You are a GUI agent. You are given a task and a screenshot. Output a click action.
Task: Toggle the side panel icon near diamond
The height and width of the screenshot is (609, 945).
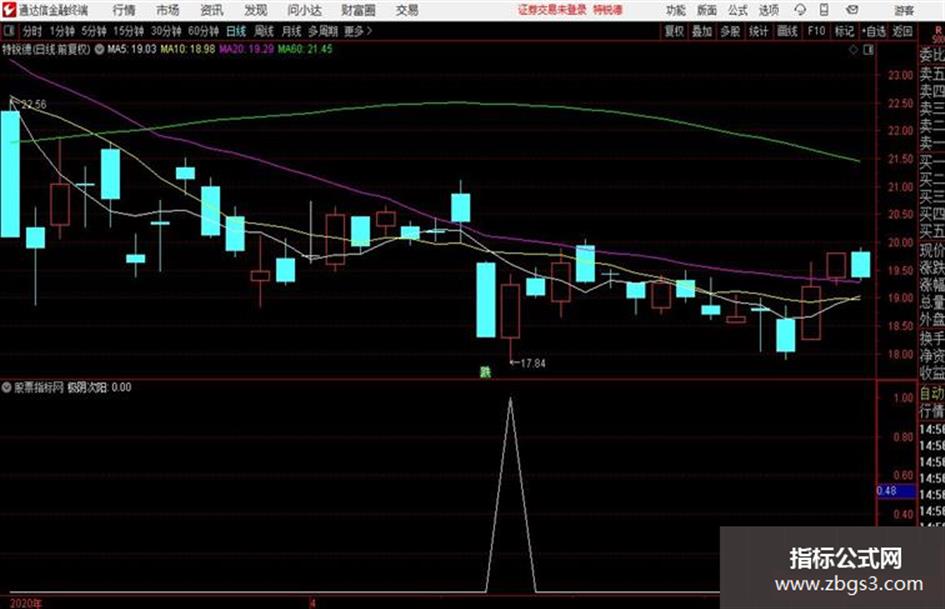(x=868, y=50)
